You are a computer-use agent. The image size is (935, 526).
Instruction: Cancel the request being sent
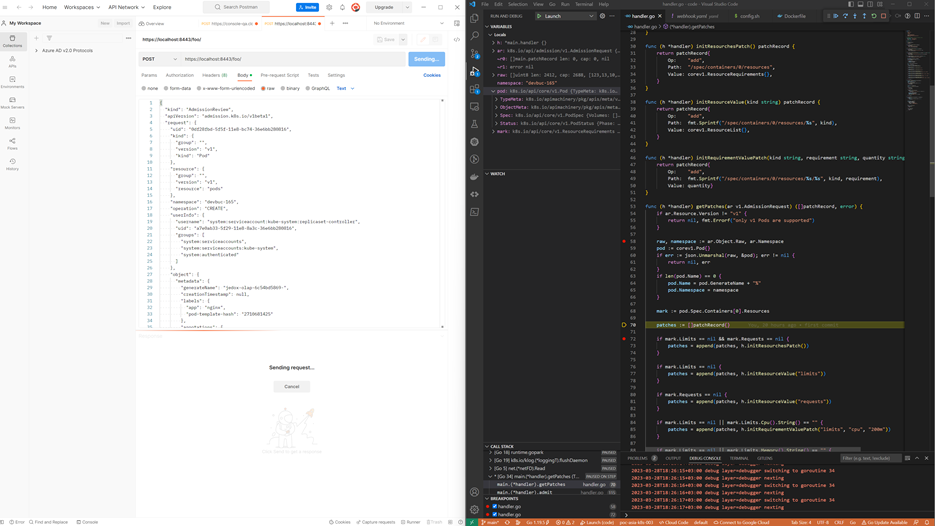(292, 386)
